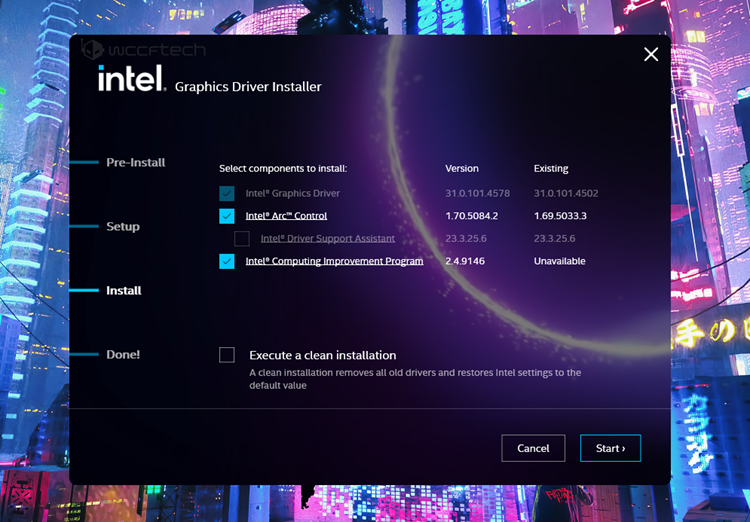The height and width of the screenshot is (522, 750).
Task: Click the Intel logo
Action: click(132, 78)
